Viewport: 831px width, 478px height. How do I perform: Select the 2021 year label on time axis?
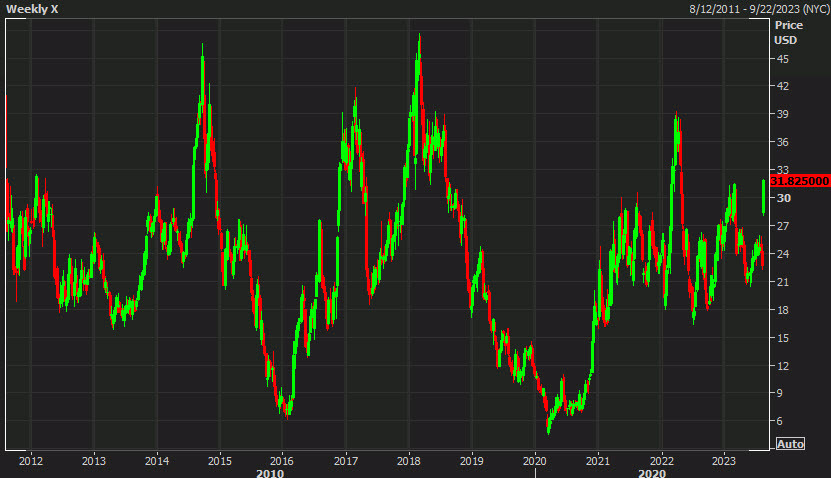pyautogui.click(x=598, y=461)
